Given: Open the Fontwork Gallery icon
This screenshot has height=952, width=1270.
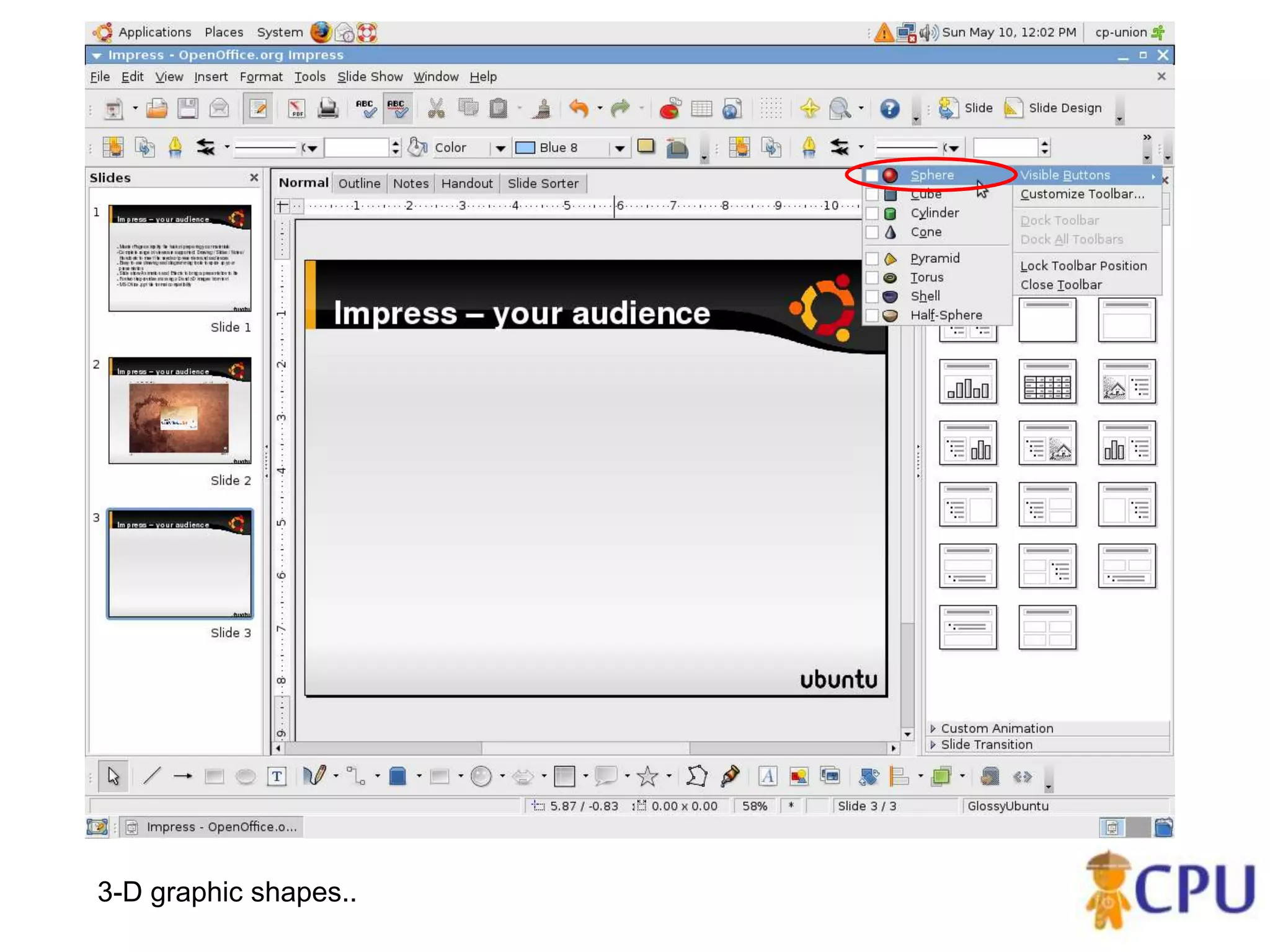Looking at the screenshot, I should [767, 776].
